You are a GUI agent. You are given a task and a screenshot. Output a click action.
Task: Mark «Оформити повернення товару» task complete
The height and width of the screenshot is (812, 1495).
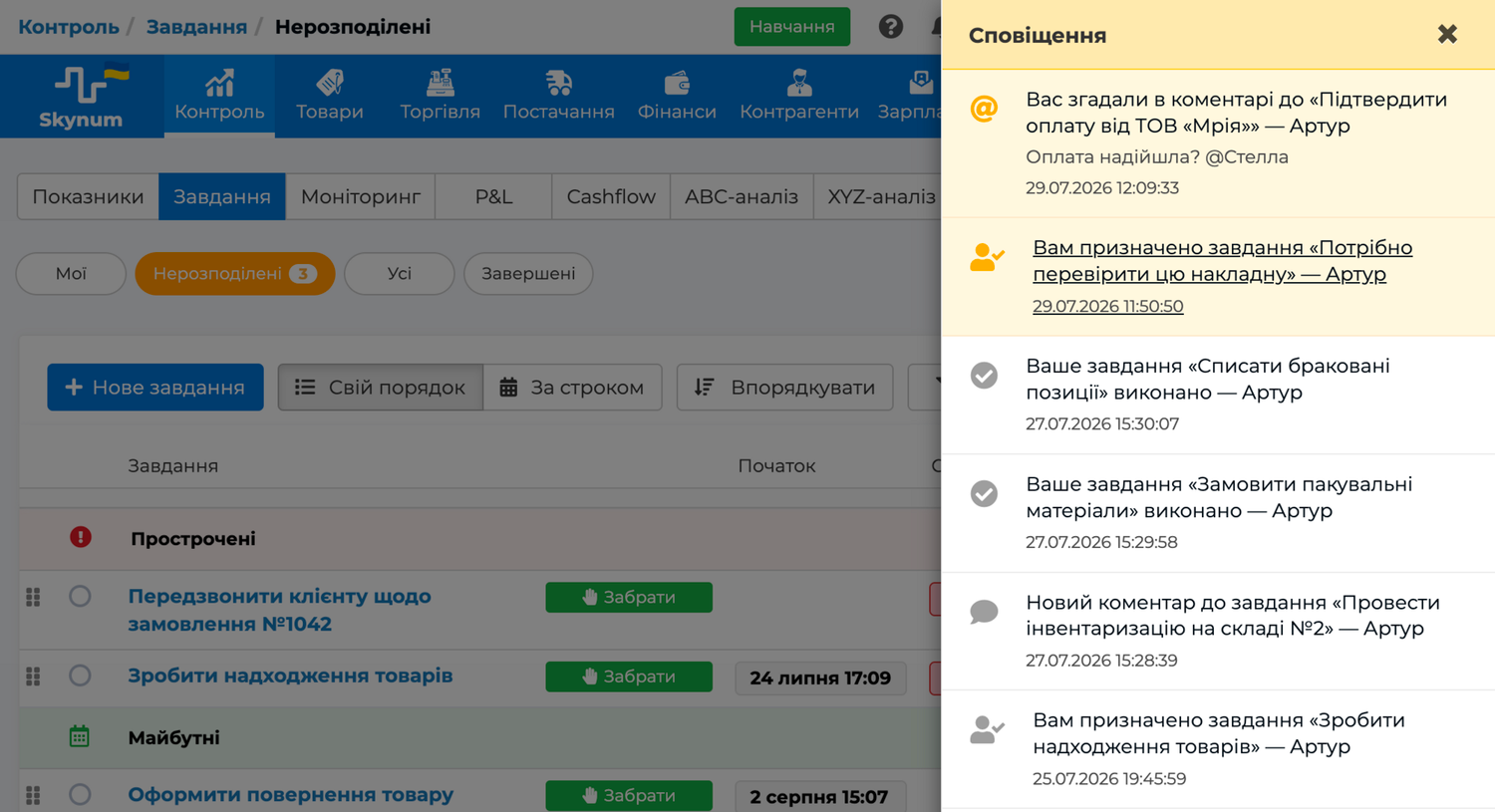click(x=80, y=794)
